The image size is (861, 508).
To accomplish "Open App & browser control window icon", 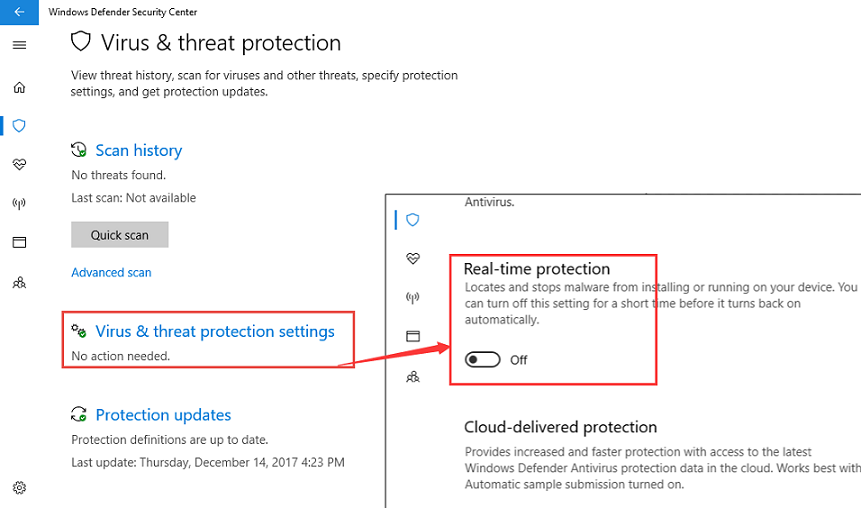I will (19, 242).
